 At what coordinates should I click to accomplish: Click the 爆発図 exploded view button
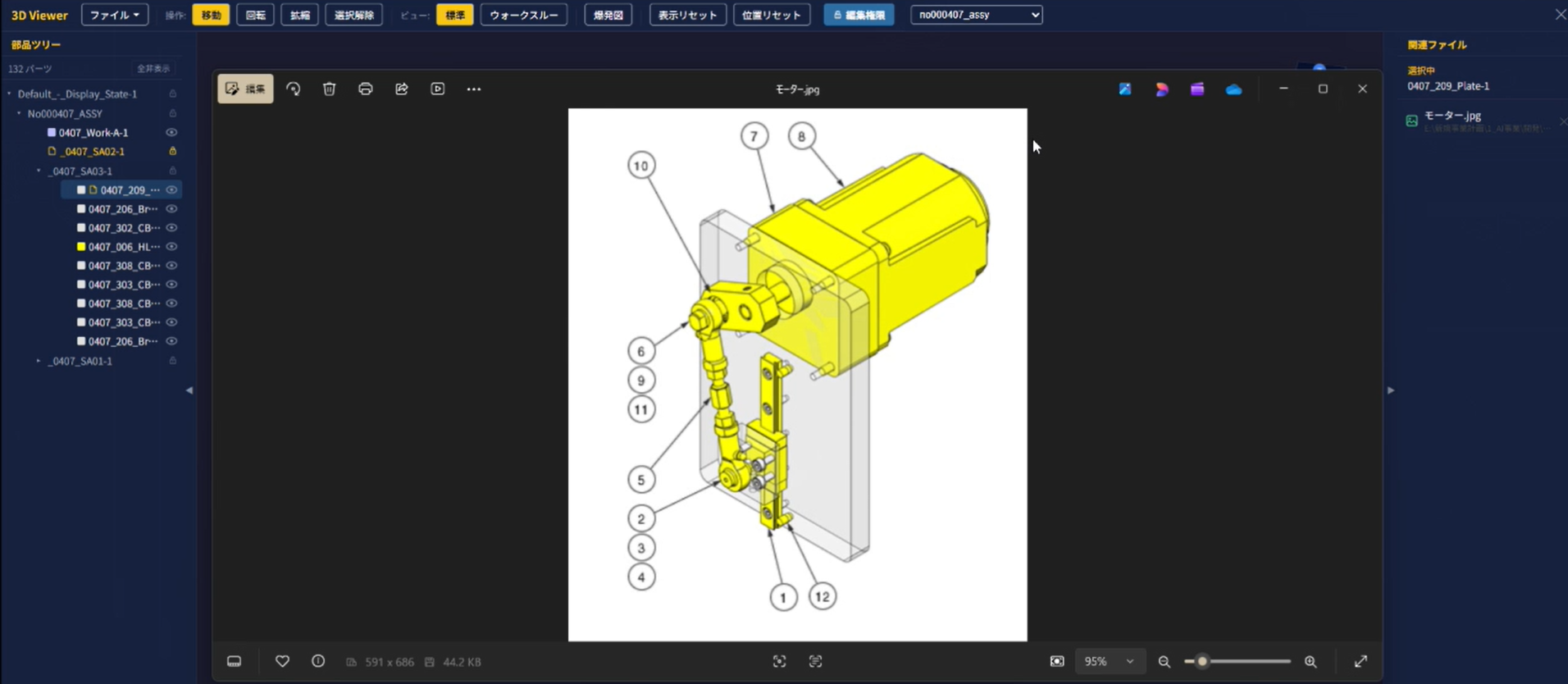[x=608, y=15]
